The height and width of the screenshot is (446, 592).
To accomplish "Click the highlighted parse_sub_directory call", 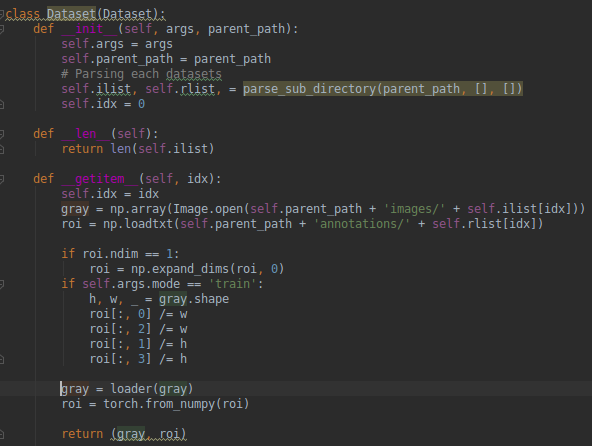I will click(382, 89).
